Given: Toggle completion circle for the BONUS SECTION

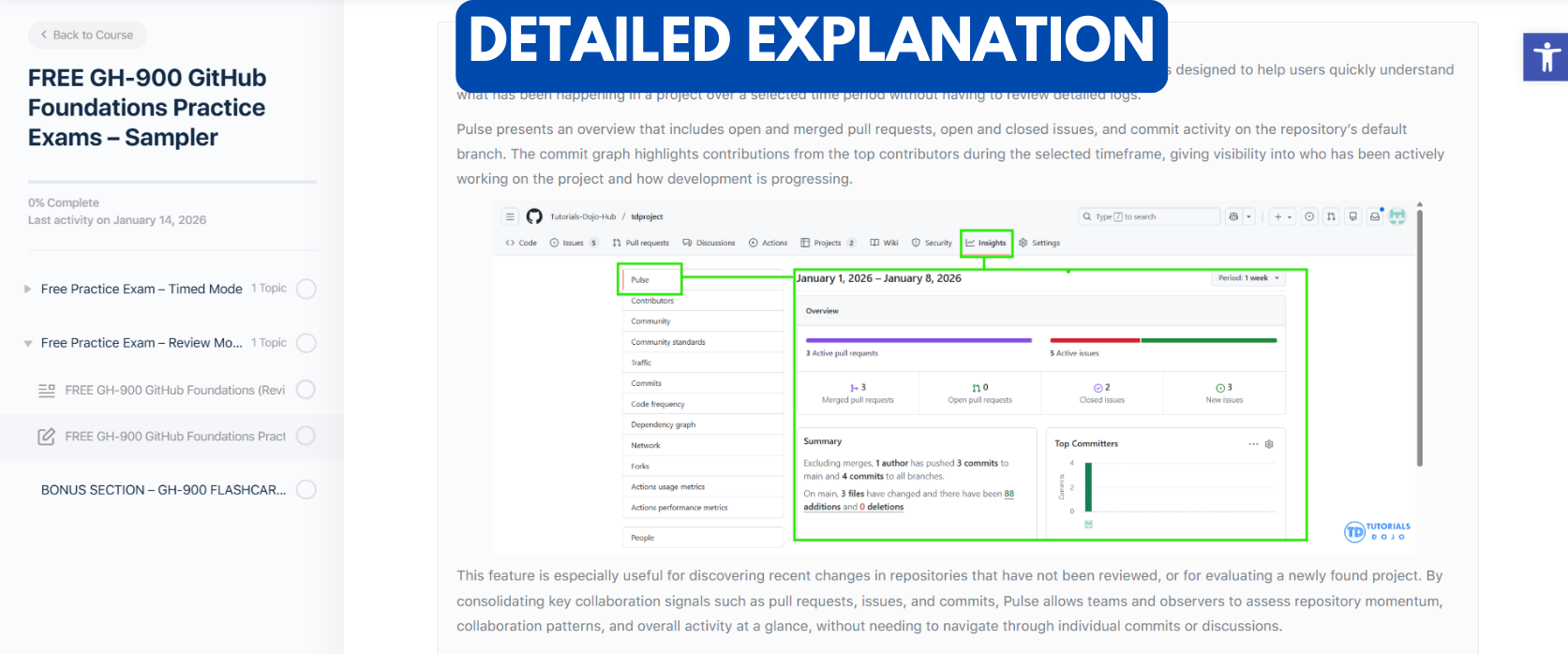Looking at the screenshot, I should [306, 490].
